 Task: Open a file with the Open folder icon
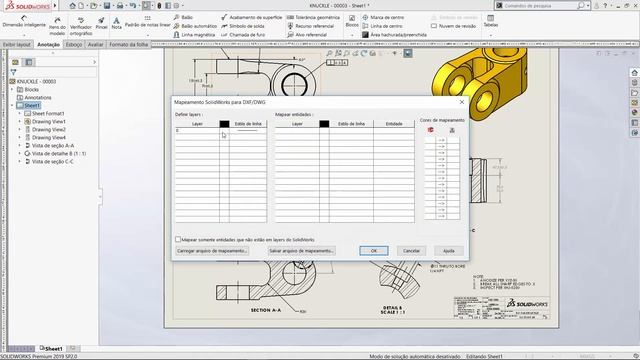[94, 6]
